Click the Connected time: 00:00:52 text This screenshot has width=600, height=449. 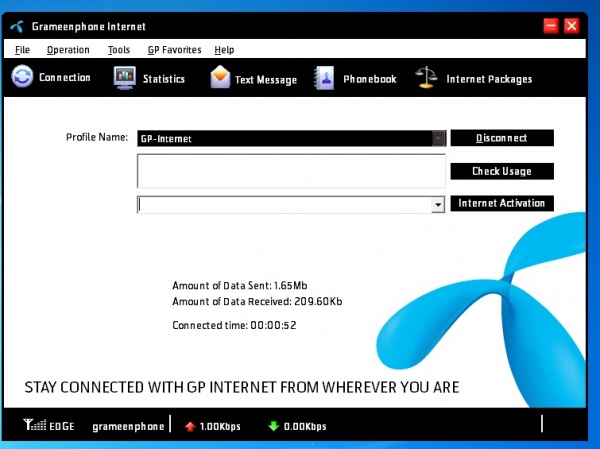tap(234, 325)
